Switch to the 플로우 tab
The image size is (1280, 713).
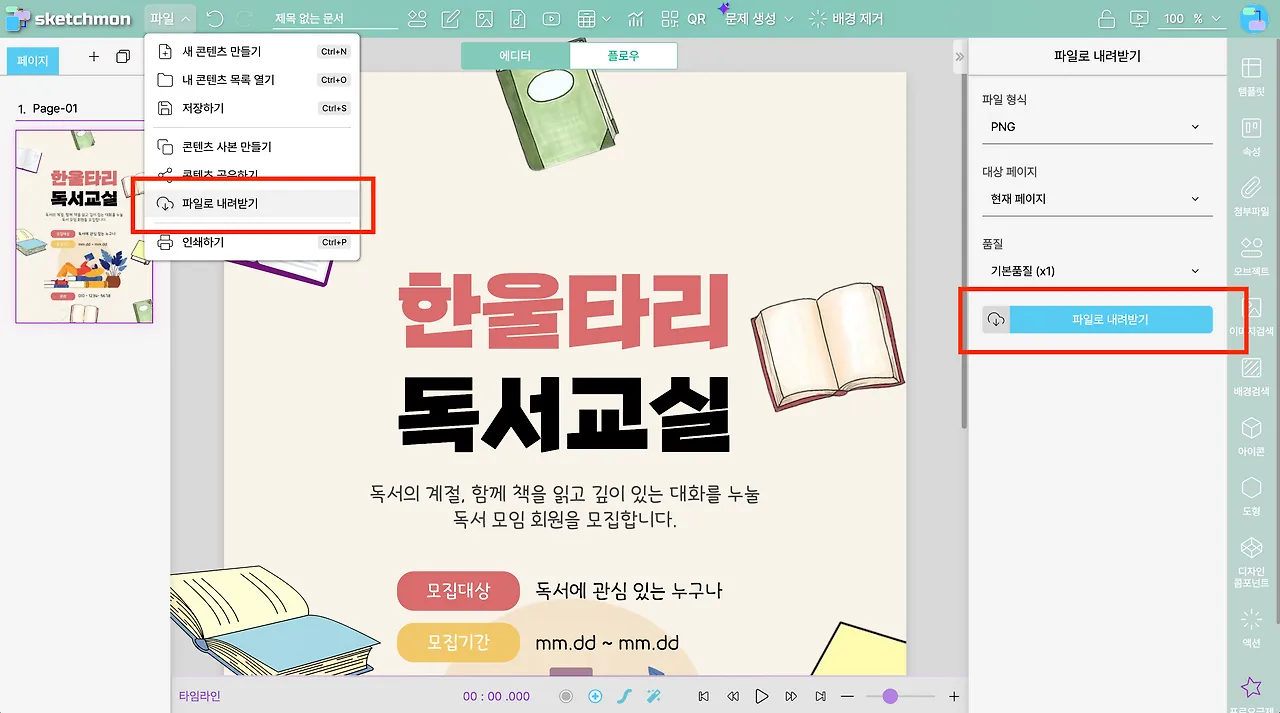pos(623,56)
